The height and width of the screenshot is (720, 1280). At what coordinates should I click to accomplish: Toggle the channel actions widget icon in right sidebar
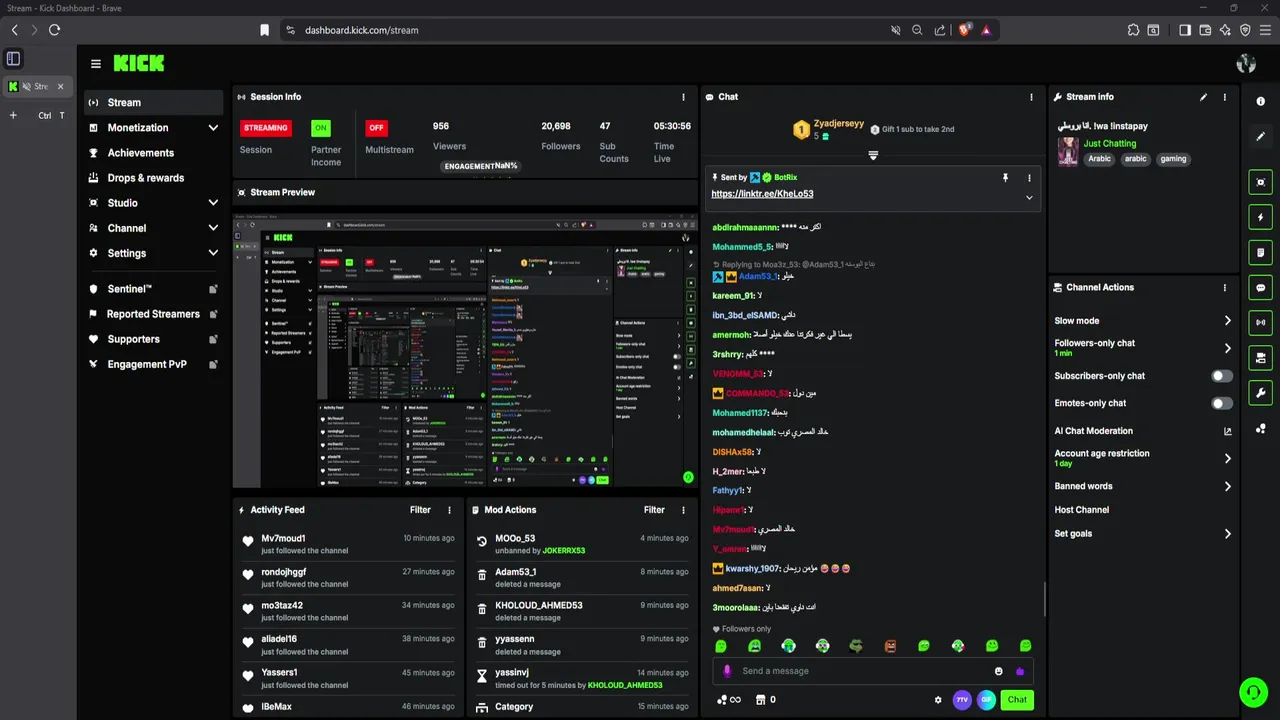pos(1261,358)
